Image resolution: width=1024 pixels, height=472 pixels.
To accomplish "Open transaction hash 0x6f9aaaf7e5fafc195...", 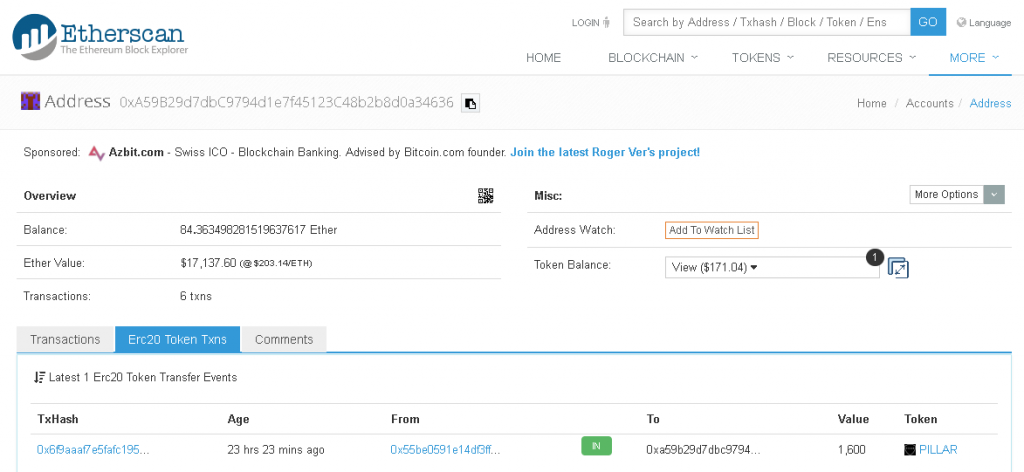I will click(93, 450).
